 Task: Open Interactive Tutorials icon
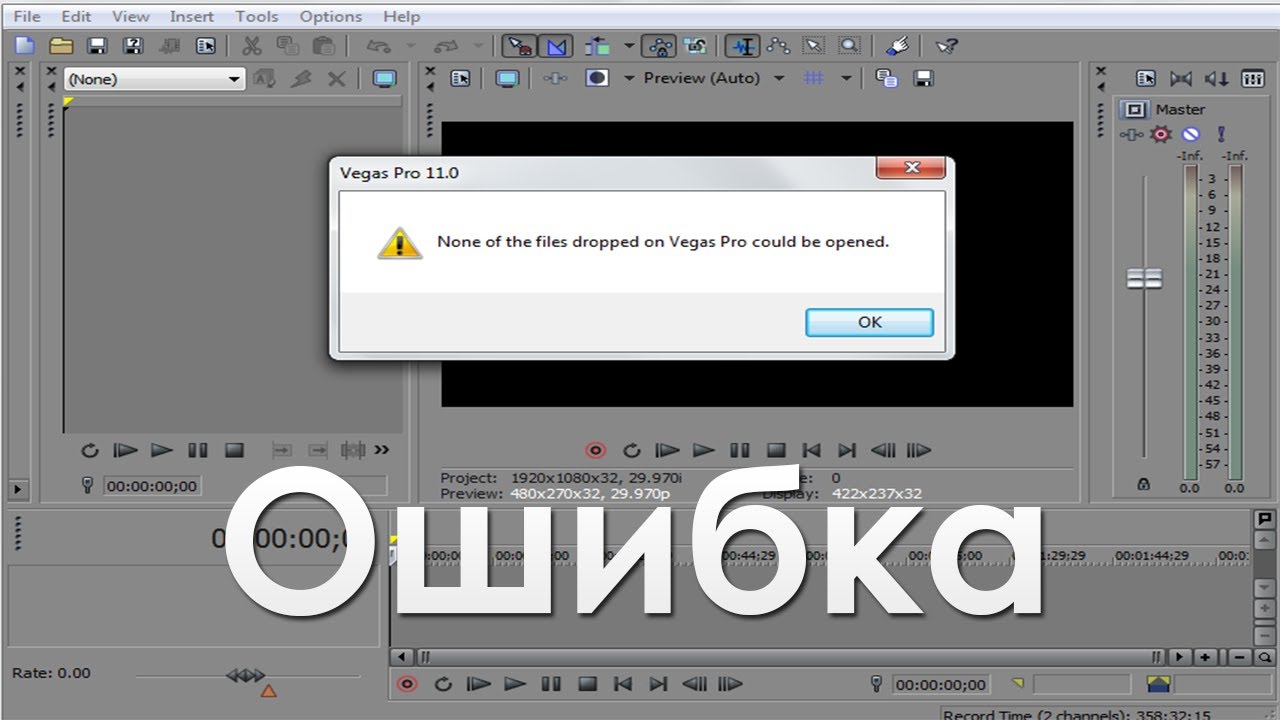[895, 45]
